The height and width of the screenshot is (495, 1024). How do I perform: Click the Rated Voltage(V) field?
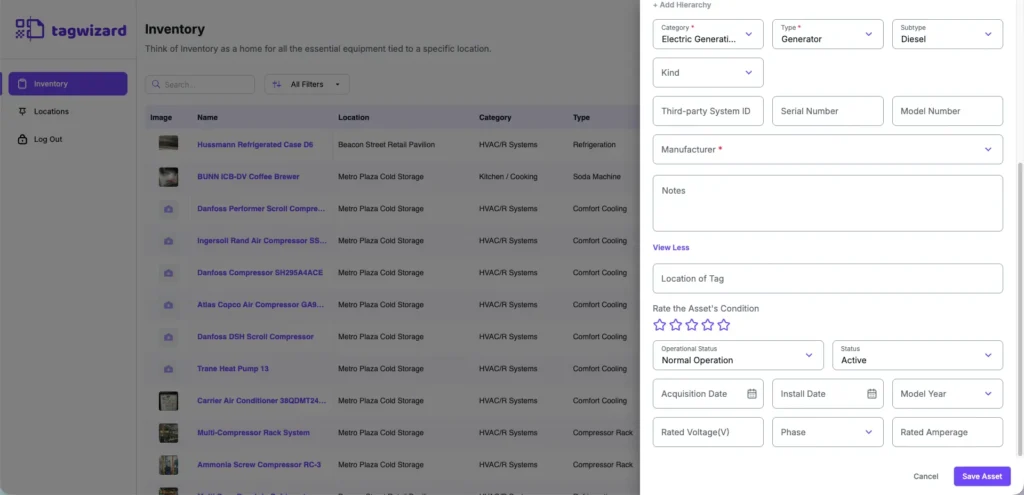(x=708, y=432)
